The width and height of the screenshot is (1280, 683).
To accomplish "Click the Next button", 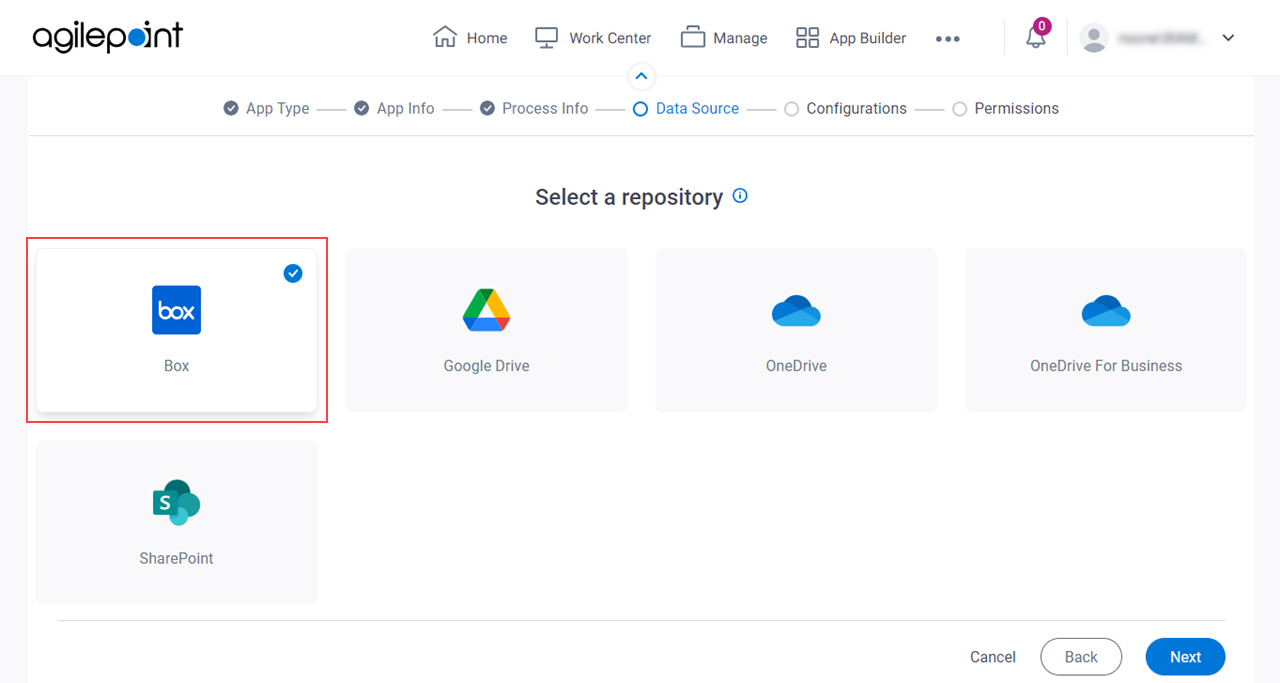I will [1185, 657].
